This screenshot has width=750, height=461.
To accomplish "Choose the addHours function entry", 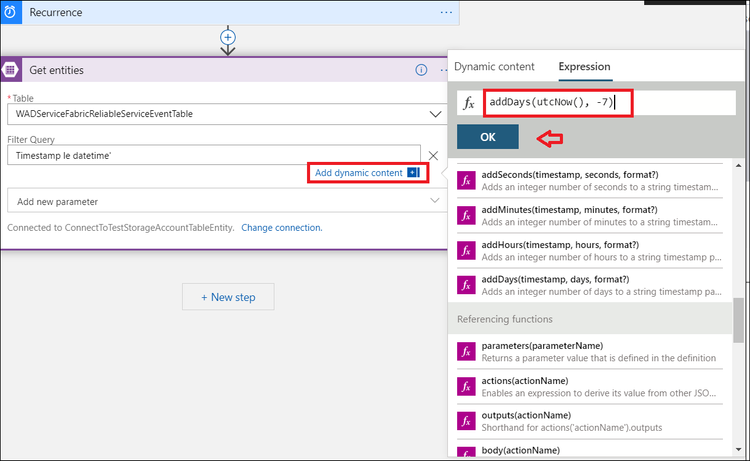I will (x=589, y=251).
